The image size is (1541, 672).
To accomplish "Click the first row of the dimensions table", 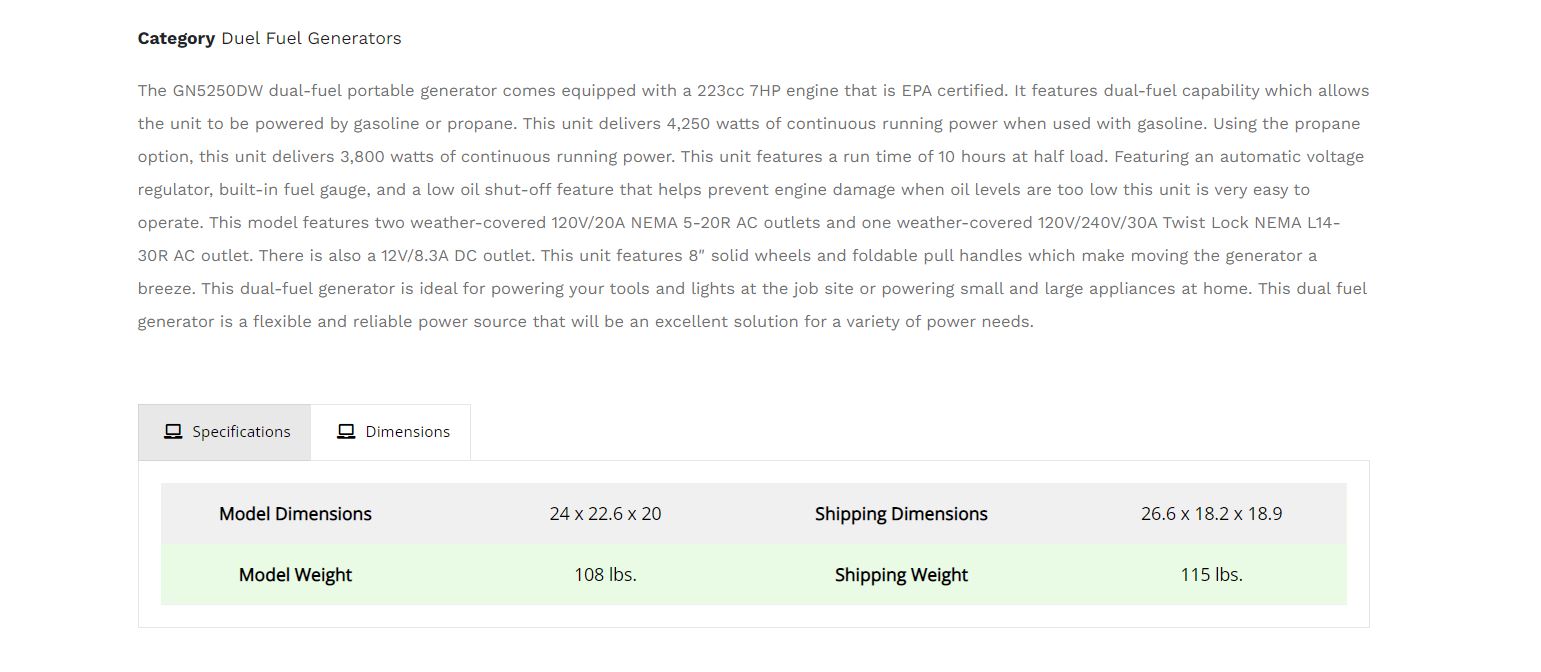I will (755, 514).
